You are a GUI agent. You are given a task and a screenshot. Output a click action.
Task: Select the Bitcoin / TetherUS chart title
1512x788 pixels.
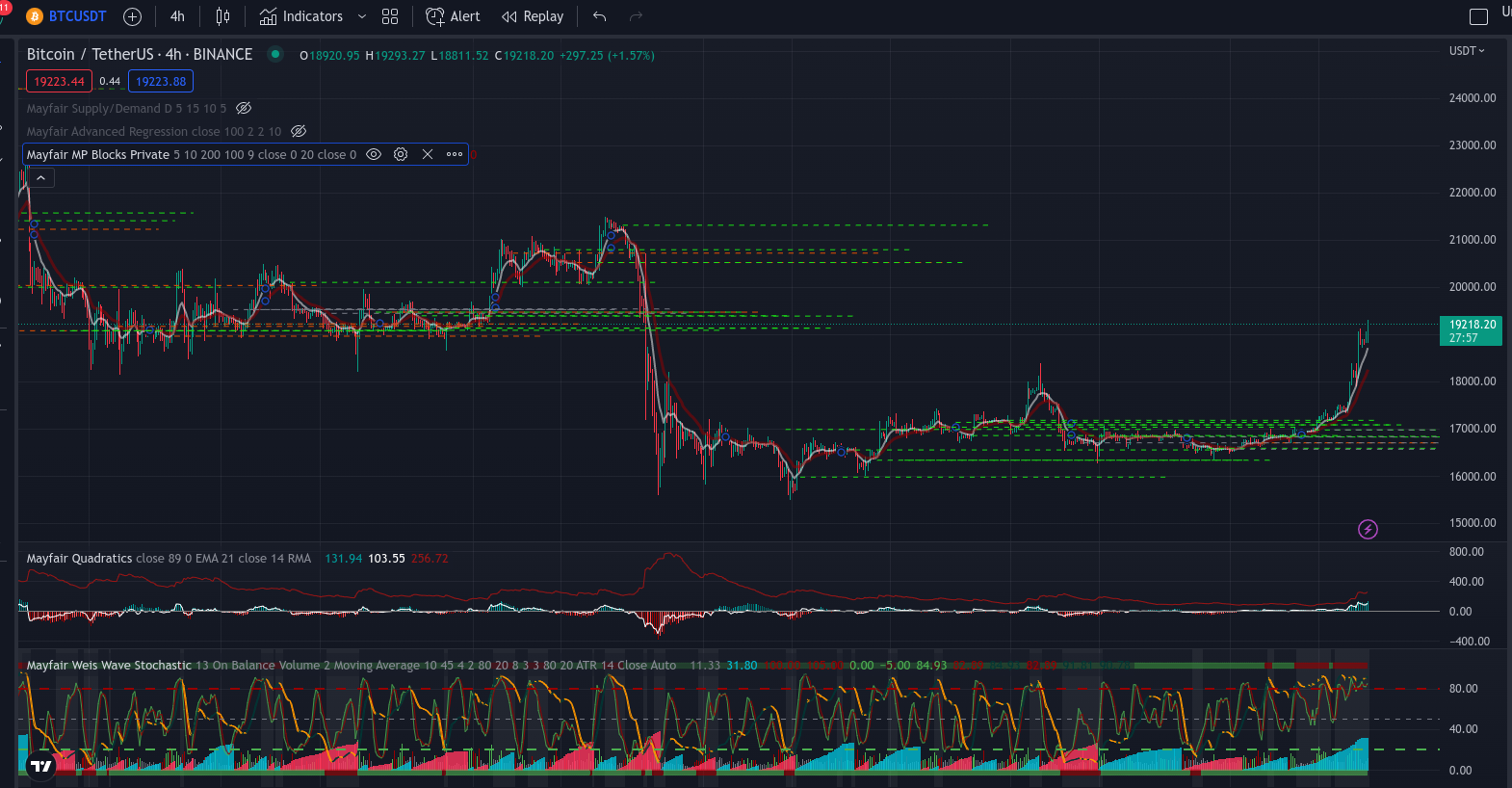(x=140, y=54)
